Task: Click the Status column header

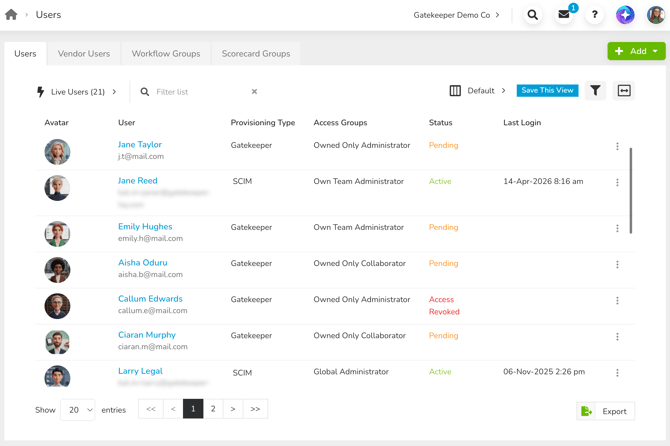Action: (441, 123)
